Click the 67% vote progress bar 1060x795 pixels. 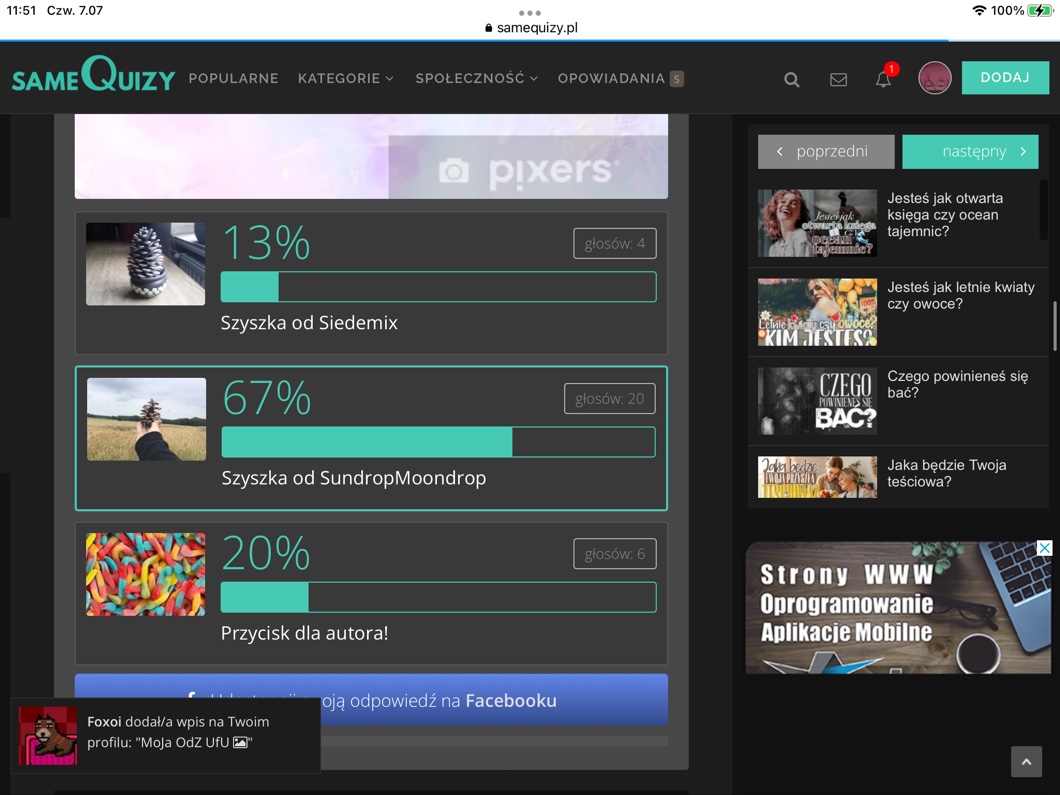coord(438,442)
